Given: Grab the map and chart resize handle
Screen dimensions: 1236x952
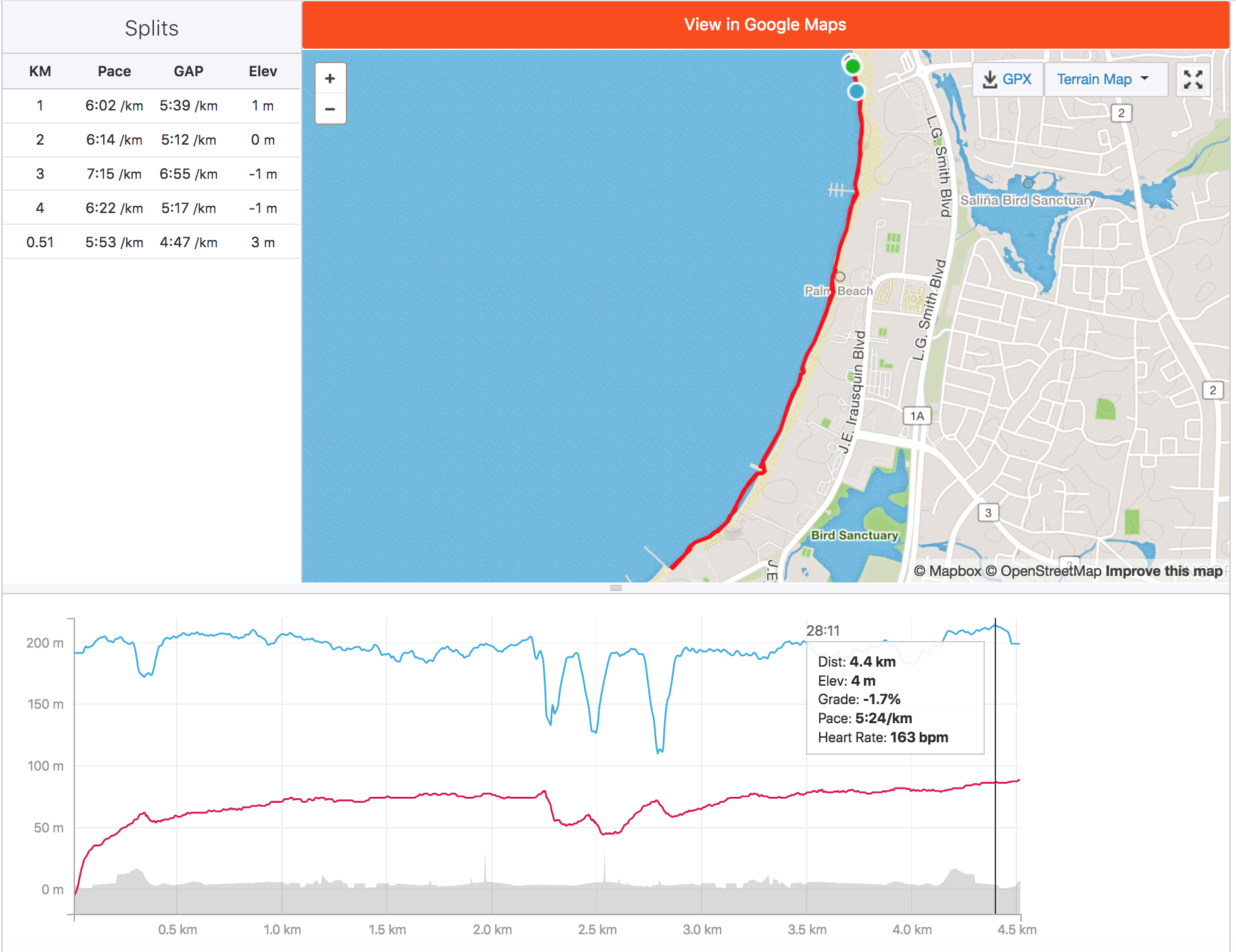Looking at the screenshot, I should (x=615, y=588).
